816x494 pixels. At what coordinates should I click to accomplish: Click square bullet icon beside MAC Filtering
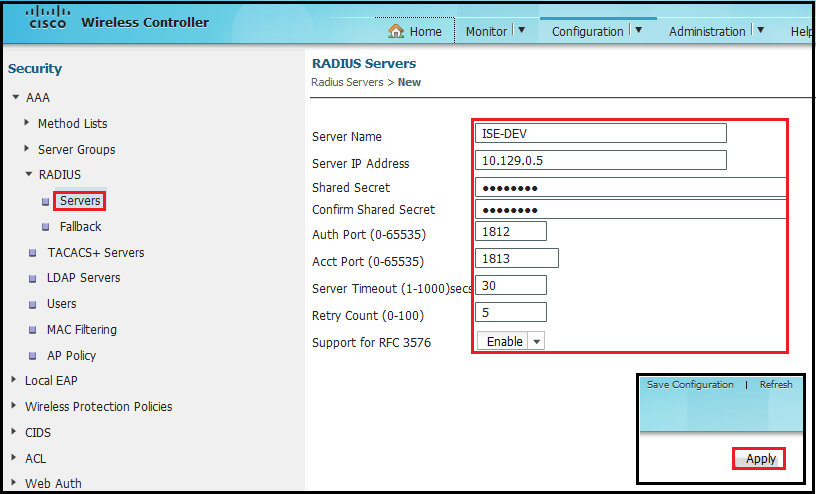(34, 330)
